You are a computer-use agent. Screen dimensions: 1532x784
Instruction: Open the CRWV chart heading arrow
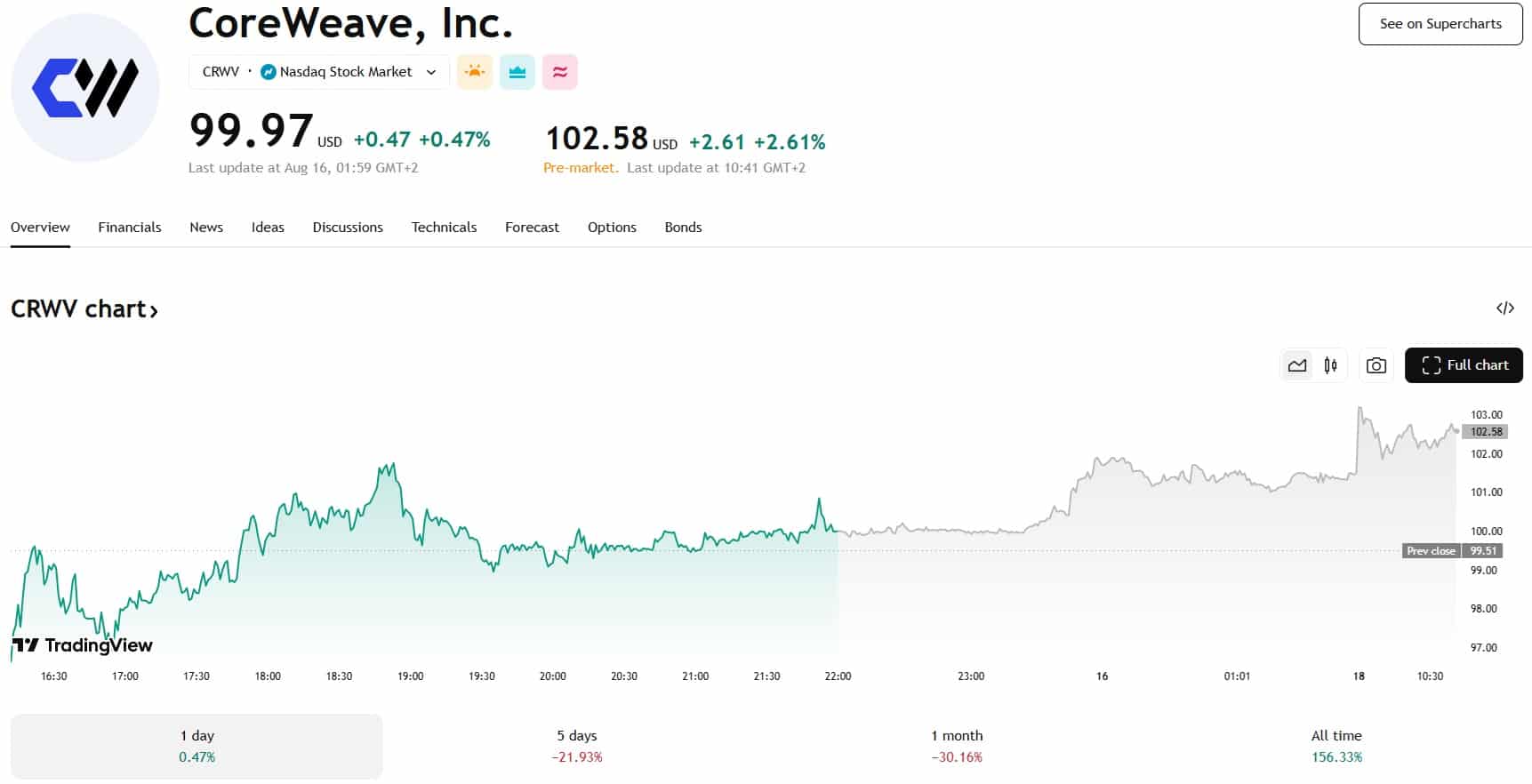[154, 310]
